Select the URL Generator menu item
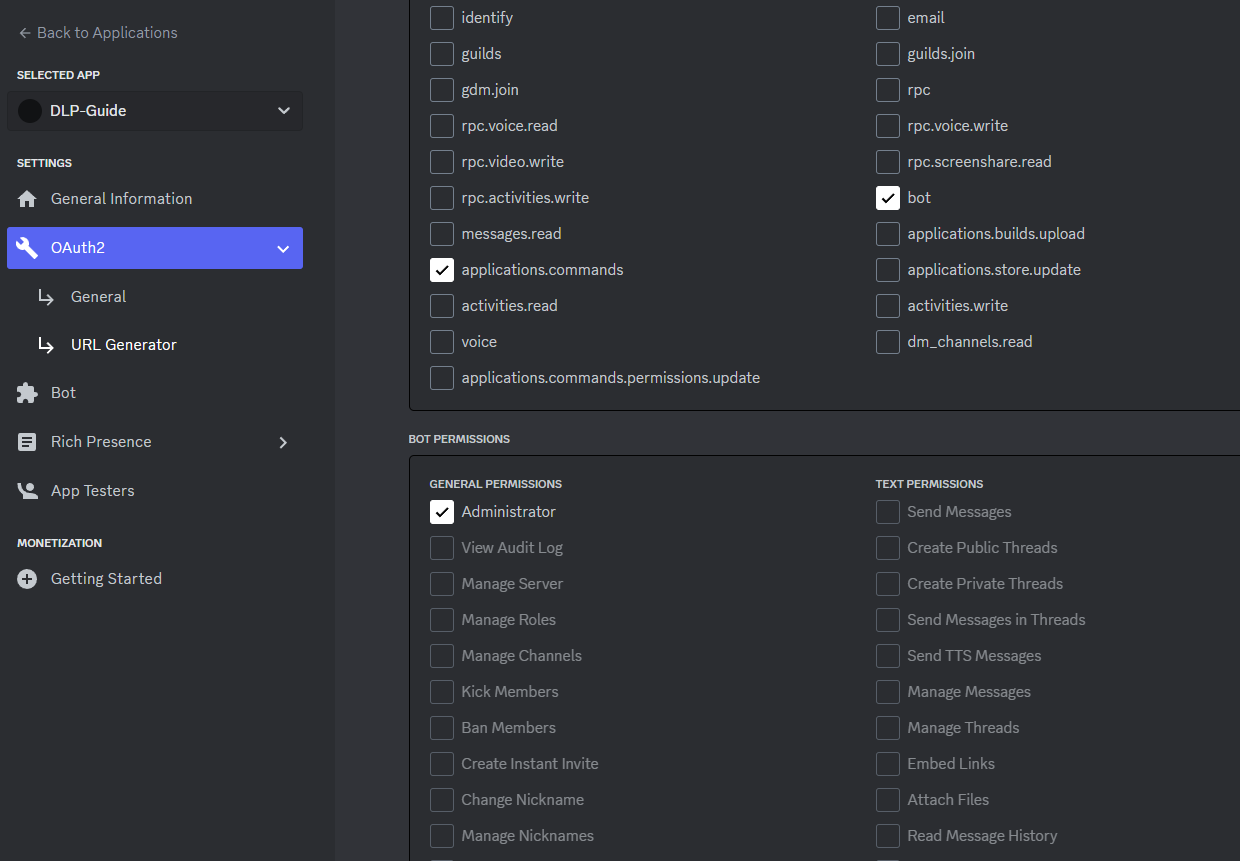This screenshot has width=1240, height=861. click(x=123, y=345)
